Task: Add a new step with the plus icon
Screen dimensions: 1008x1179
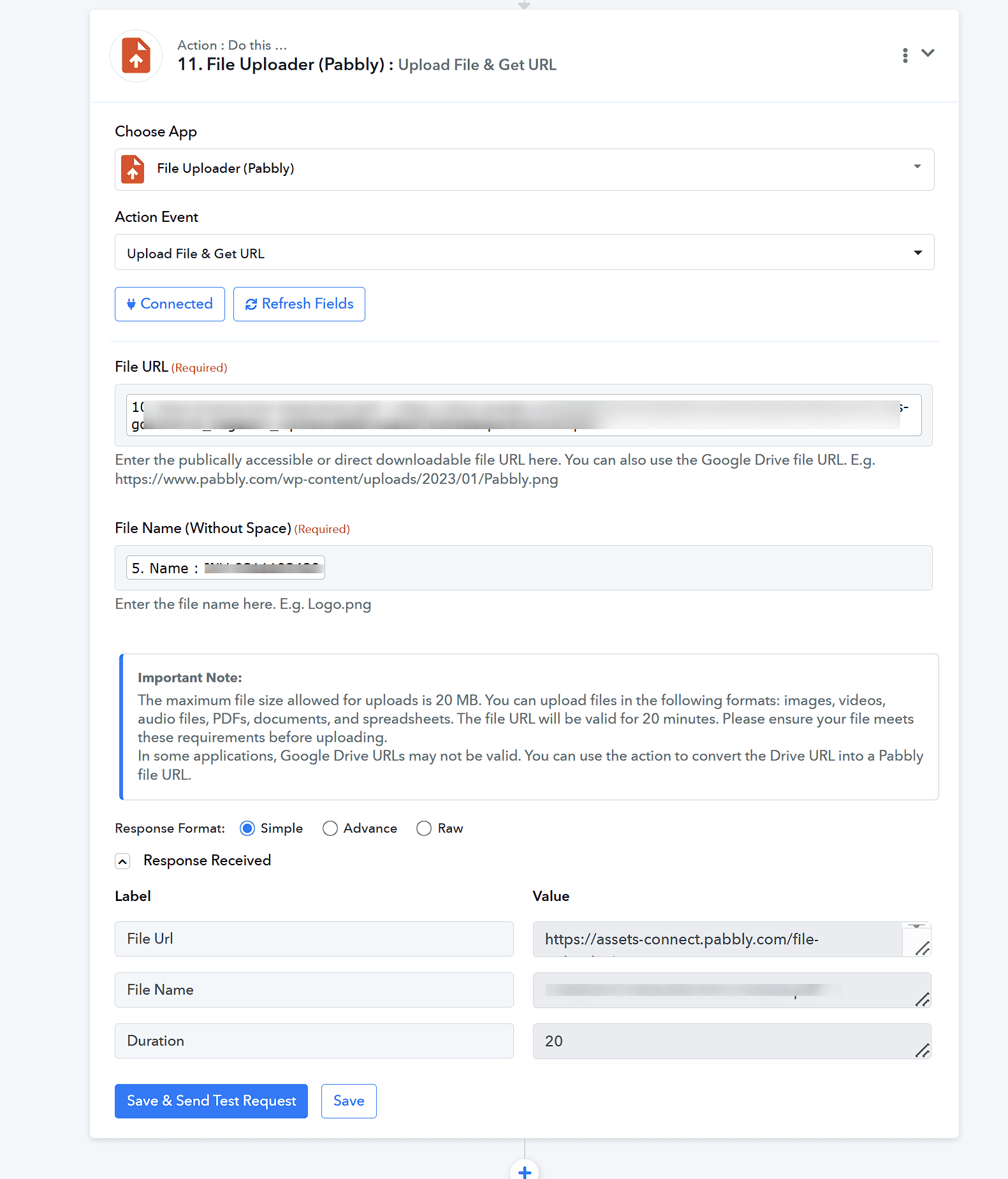Action: (524, 1171)
